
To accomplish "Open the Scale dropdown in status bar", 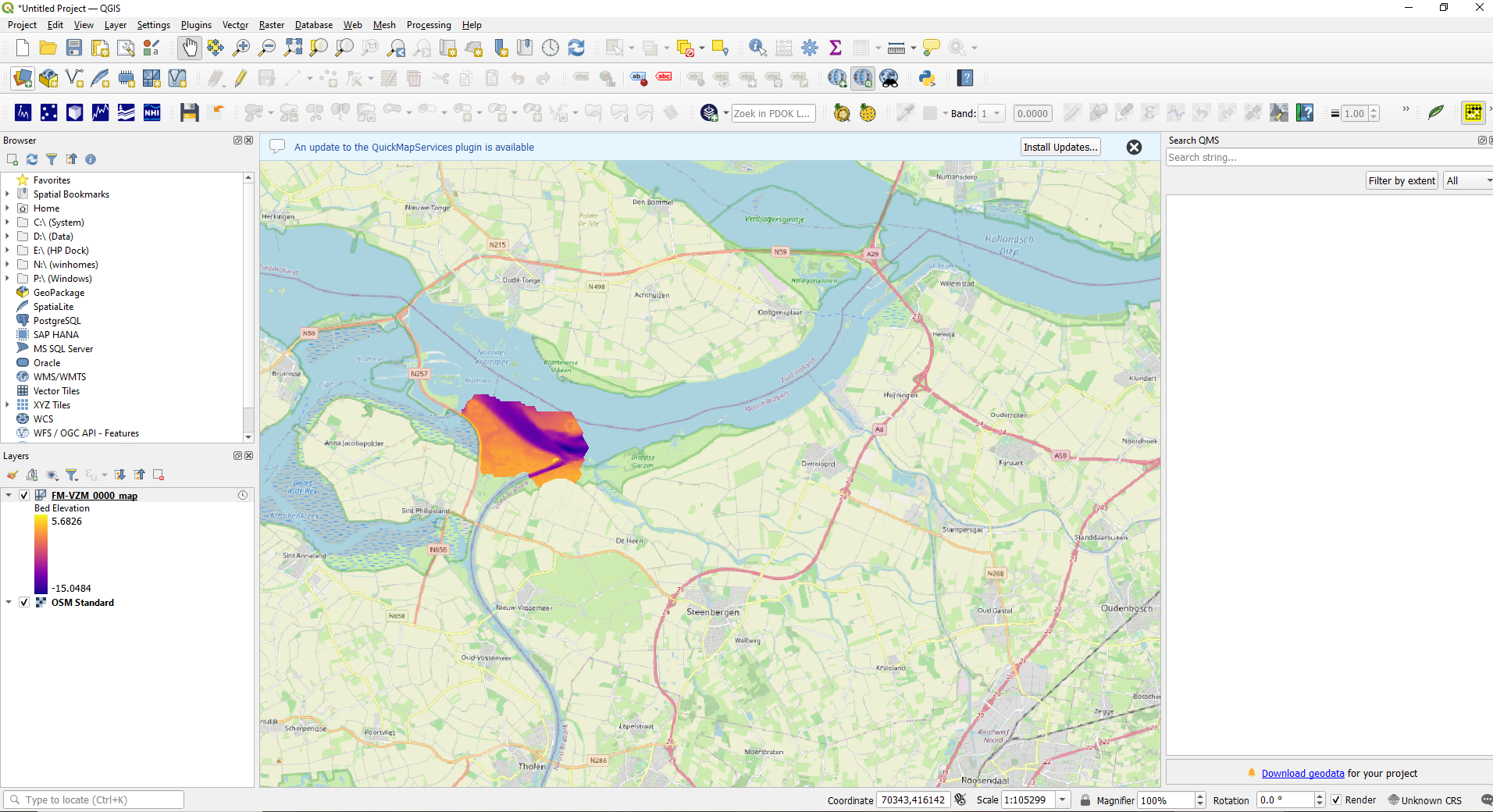I will [1063, 800].
